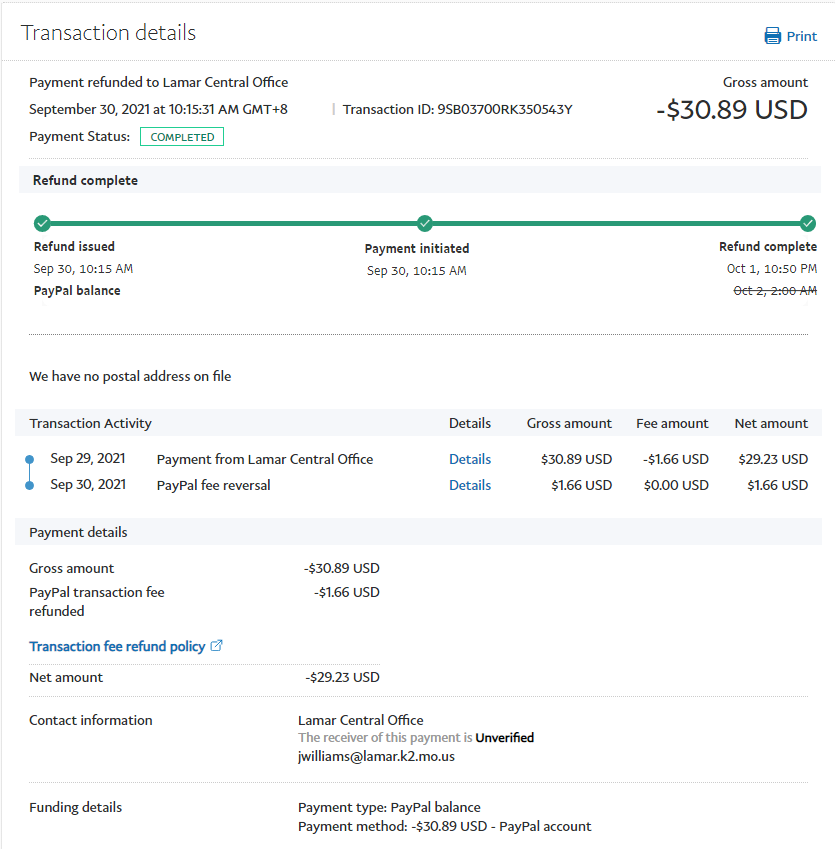Open Details for Payment from Lamar Central Office
The height and width of the screenshot is (849, 835).
pos(469,460)
